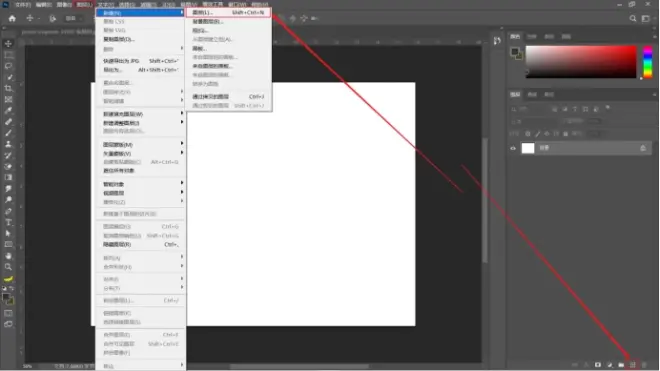Select the Hand tool
The image size is (660, 371).
coord(8,256)
